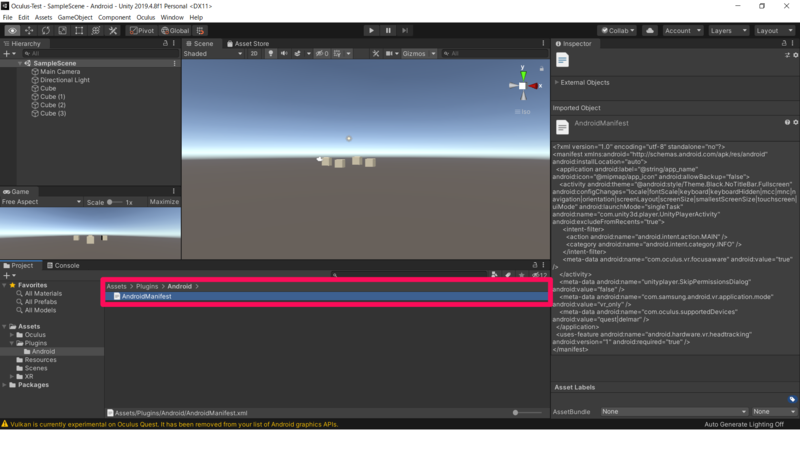Expand the Packages folder
This screenshot has width=800, height=472.
point(5,385)
